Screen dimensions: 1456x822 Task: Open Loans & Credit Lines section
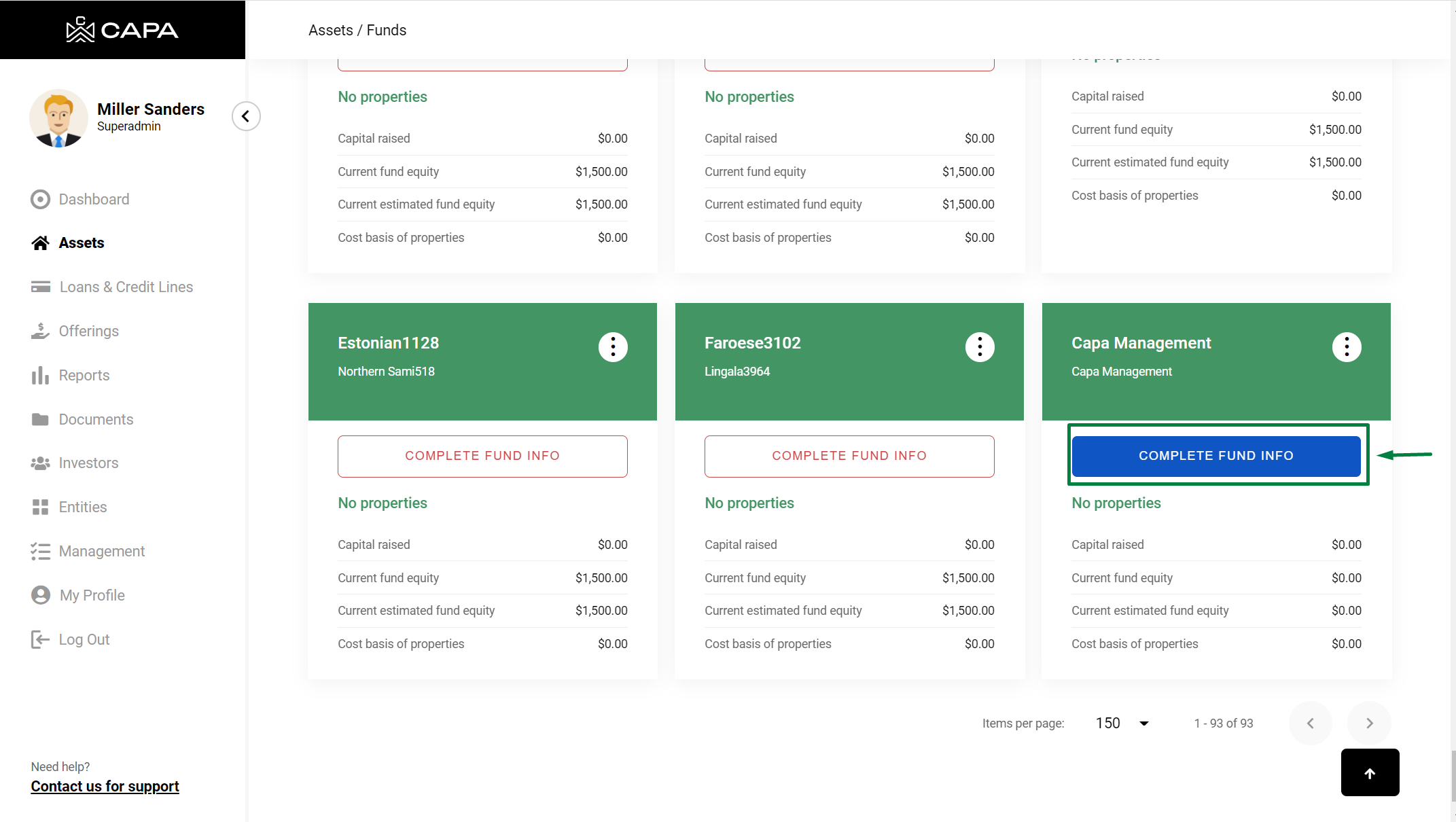point(126,287)
